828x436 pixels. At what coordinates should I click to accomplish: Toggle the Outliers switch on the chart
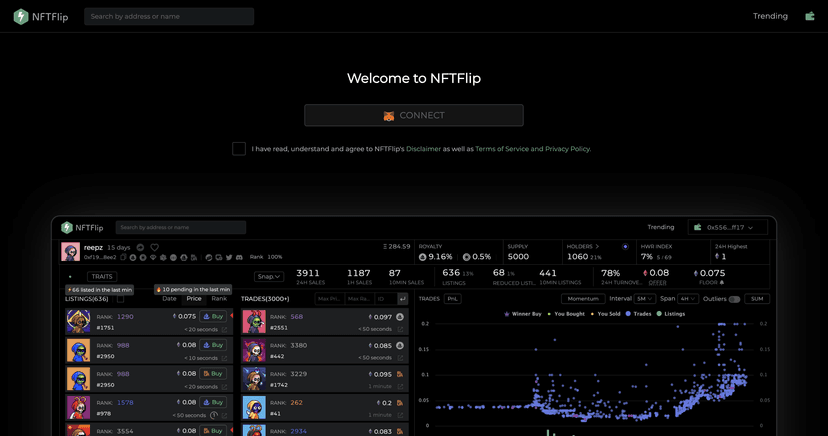click(734, 299)
